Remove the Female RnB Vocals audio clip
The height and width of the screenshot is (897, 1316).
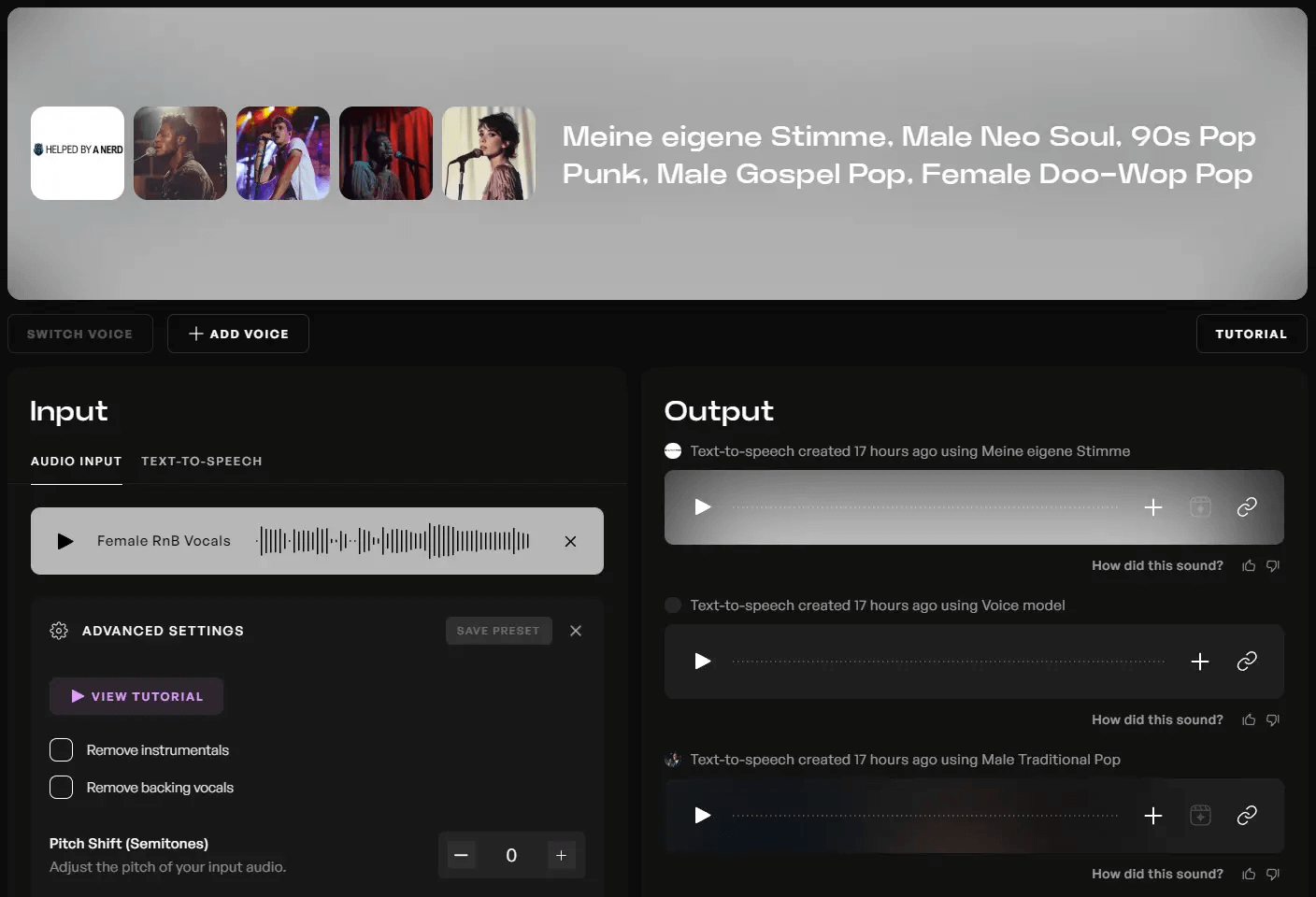coord(570,541)
